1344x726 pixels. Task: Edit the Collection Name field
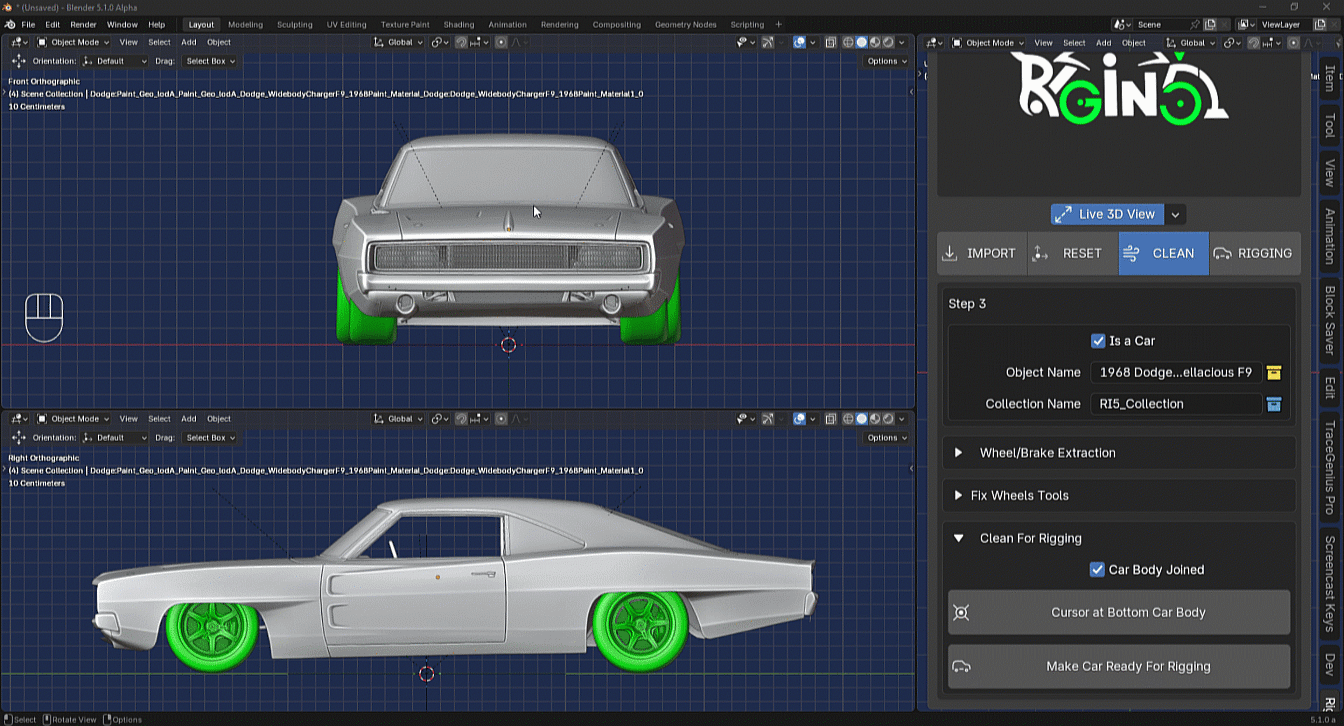pyautogui.click(x=1176, y=404)
